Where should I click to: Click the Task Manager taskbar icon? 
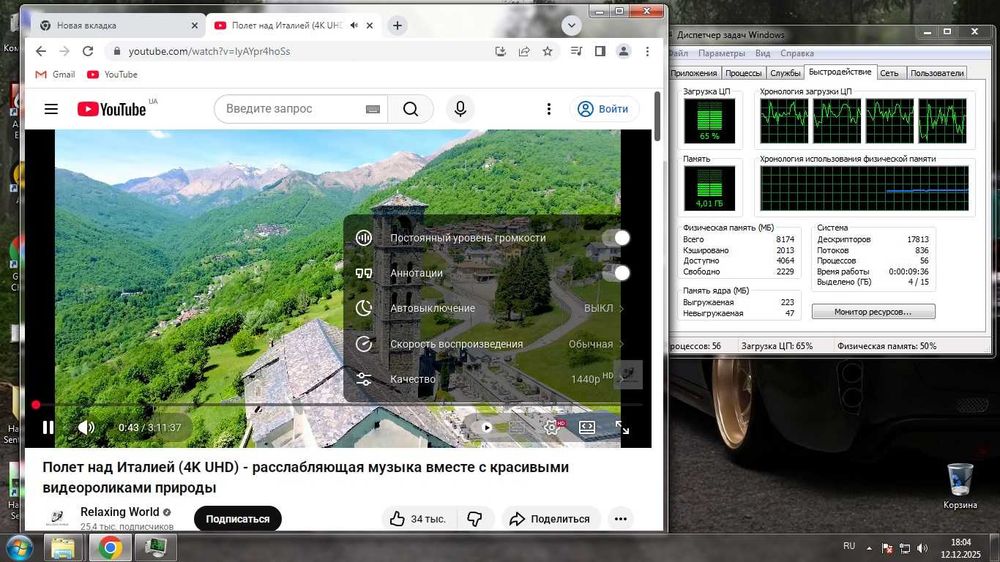click(155, 548)
